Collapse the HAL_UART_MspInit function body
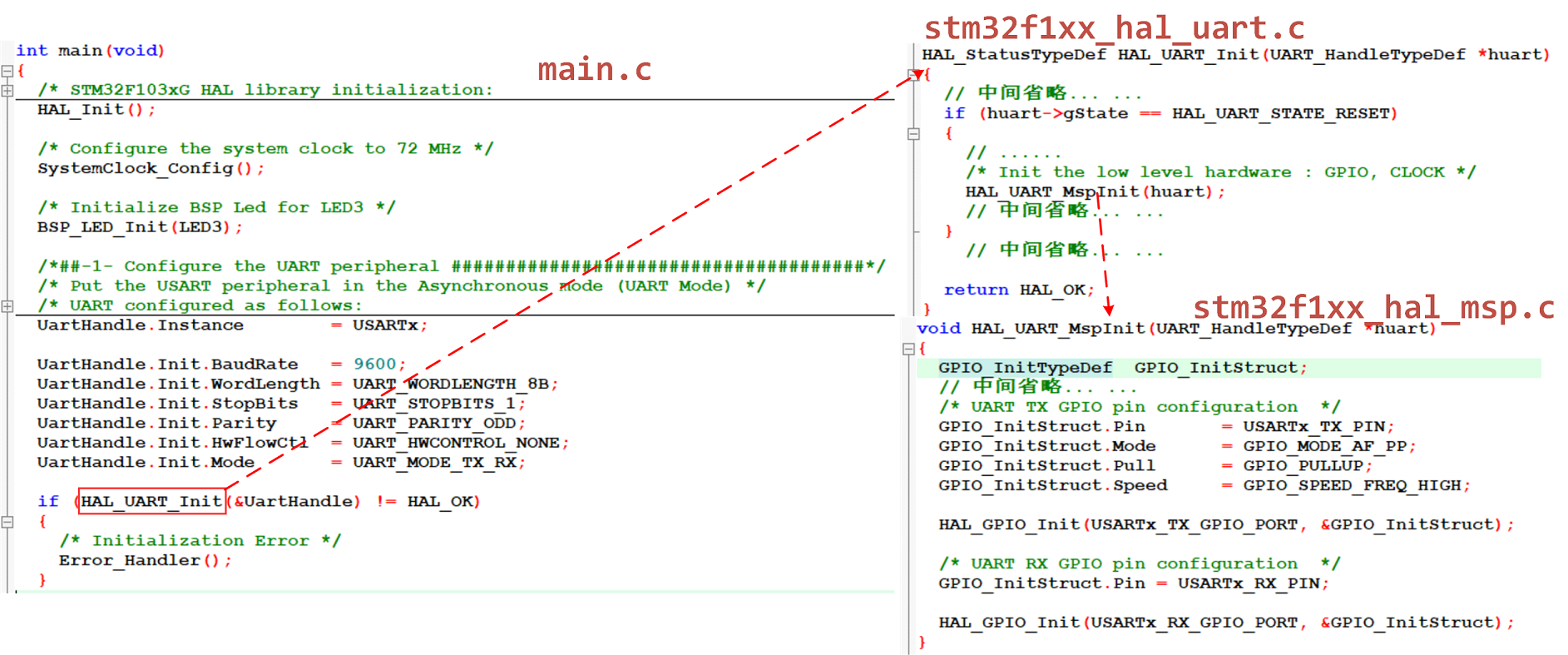 tap(908, 349)
